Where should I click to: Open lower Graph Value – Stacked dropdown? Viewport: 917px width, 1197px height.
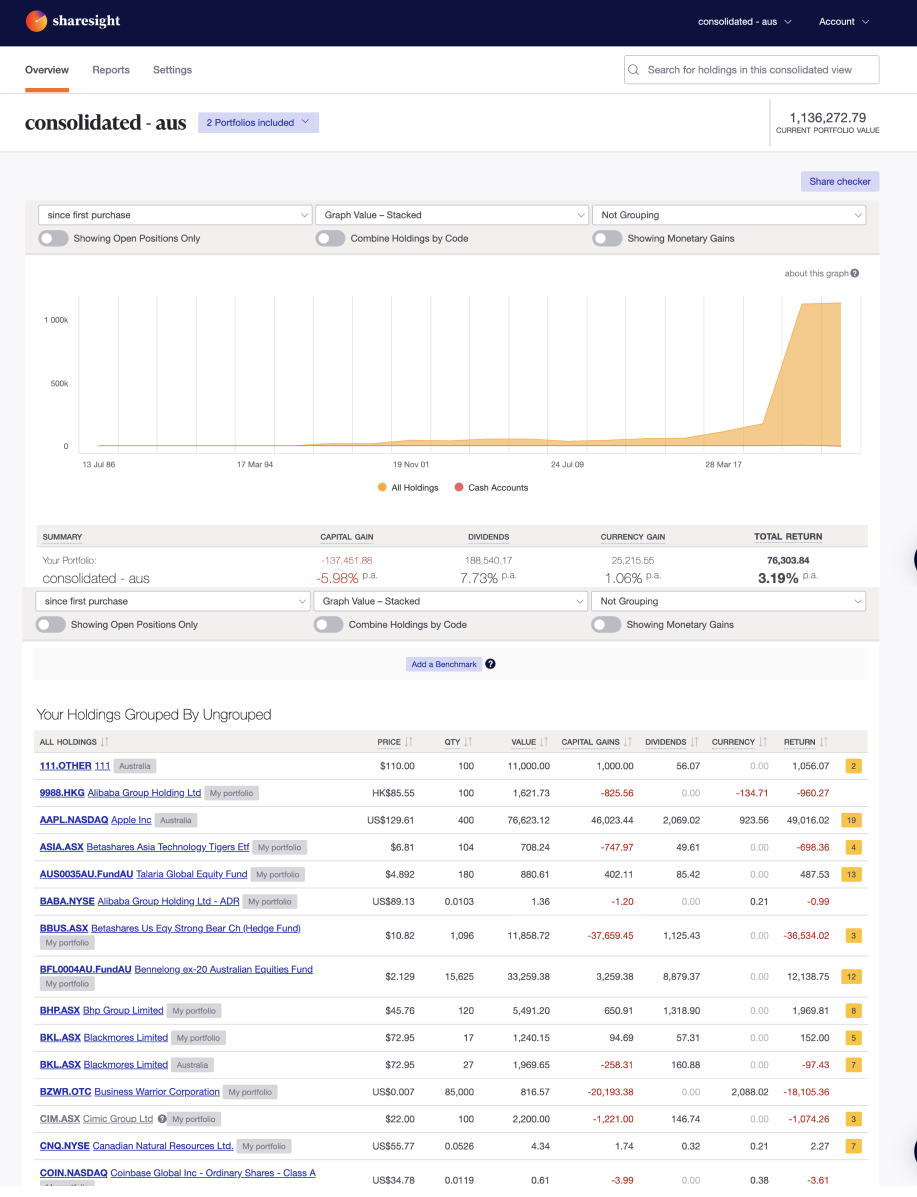pyautogui.click(x=450, y=602)
